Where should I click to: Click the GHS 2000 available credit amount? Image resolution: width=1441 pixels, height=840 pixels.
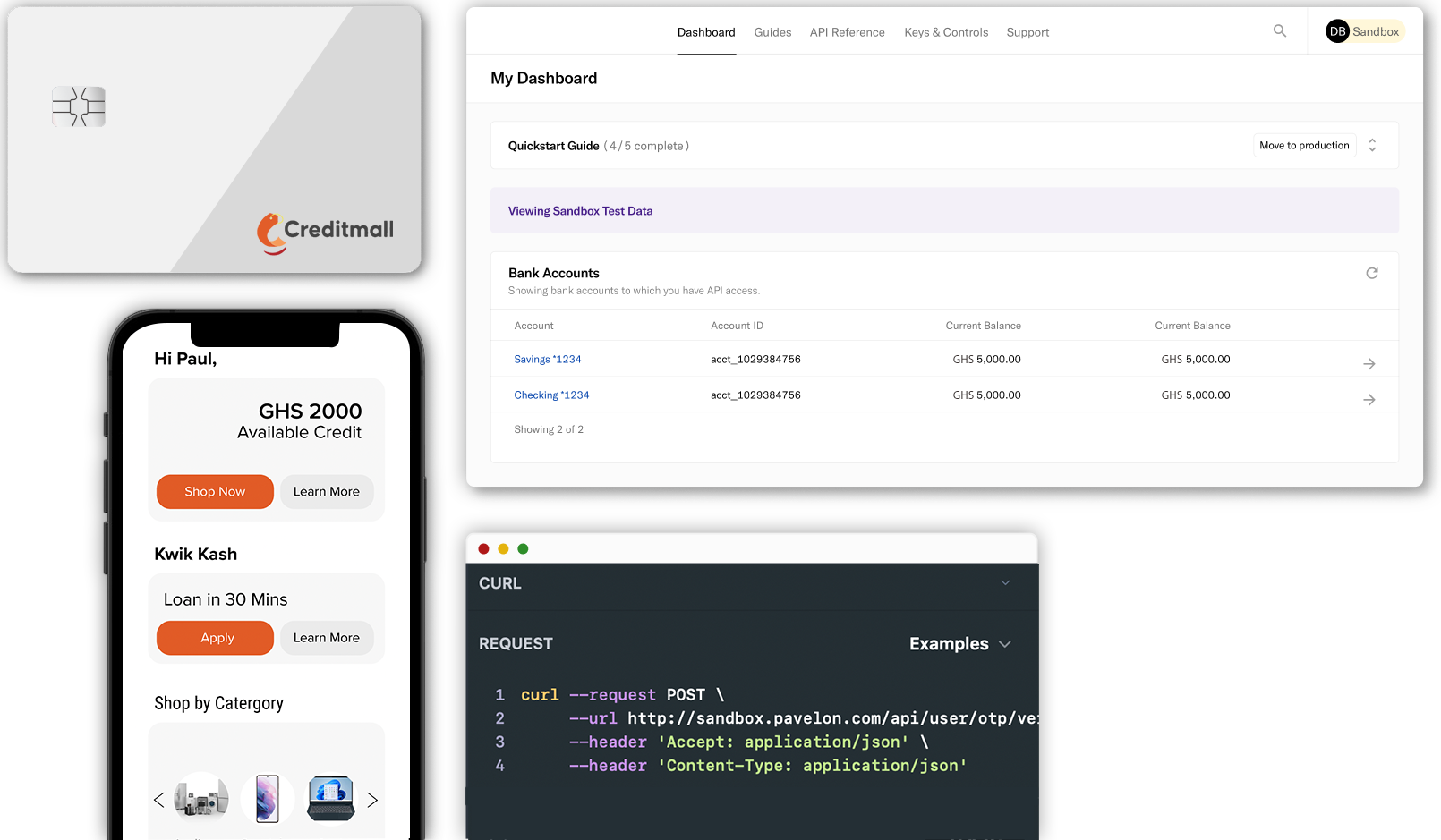coord(311,411)
